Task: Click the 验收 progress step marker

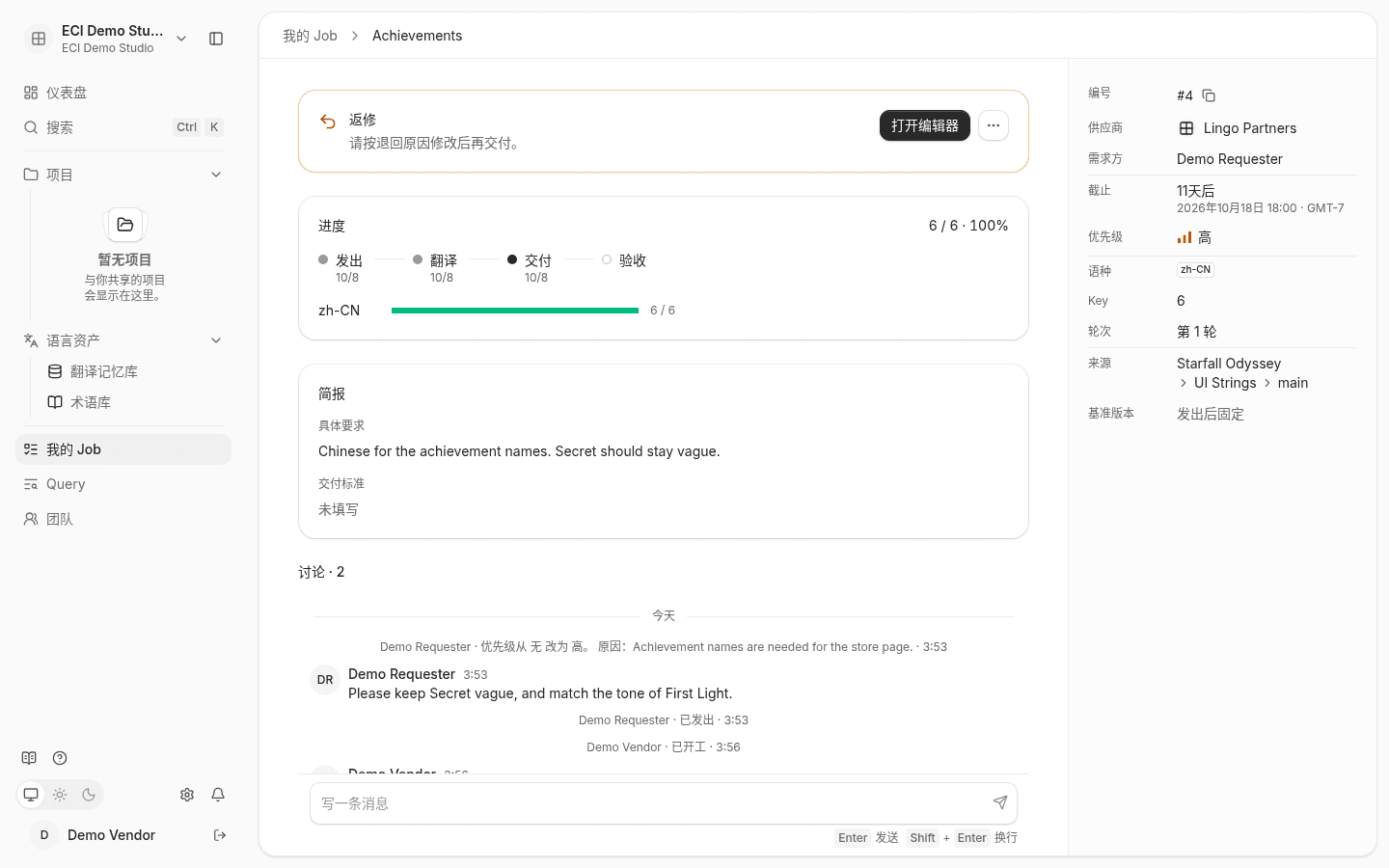Action: pyautogui.click(x=607, y=259)
